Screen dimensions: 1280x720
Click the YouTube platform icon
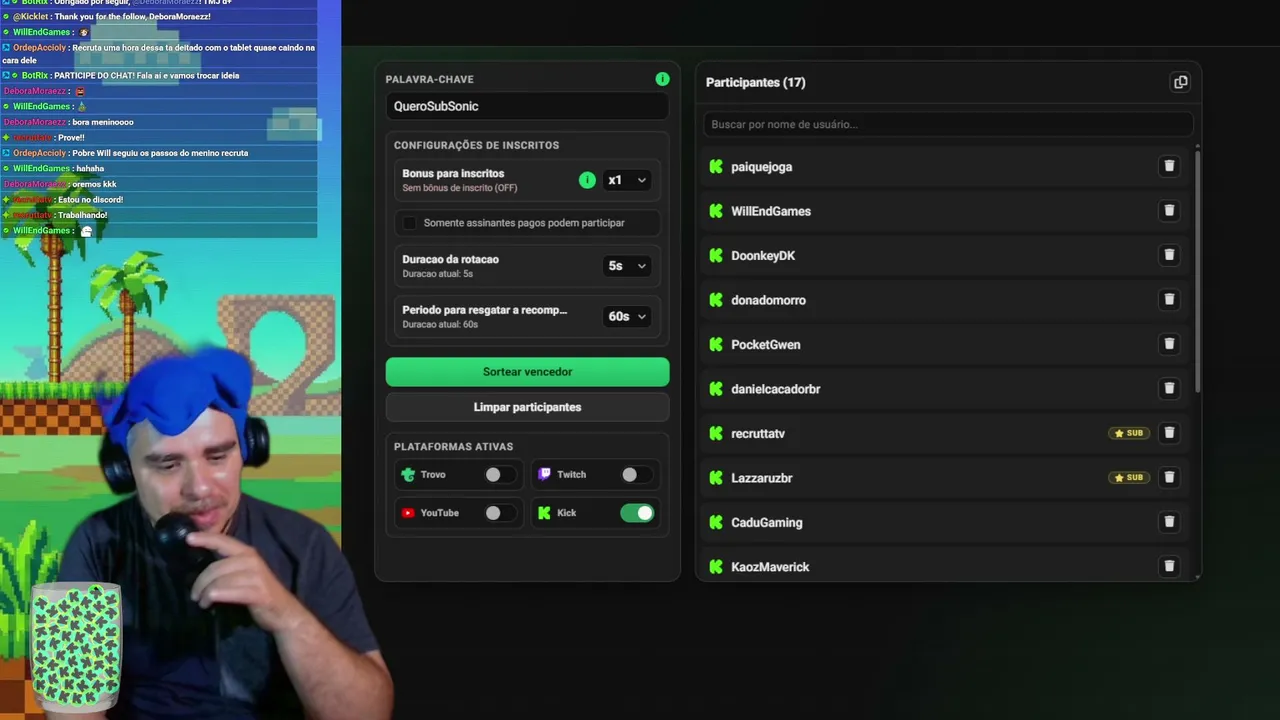coord(408,513)
